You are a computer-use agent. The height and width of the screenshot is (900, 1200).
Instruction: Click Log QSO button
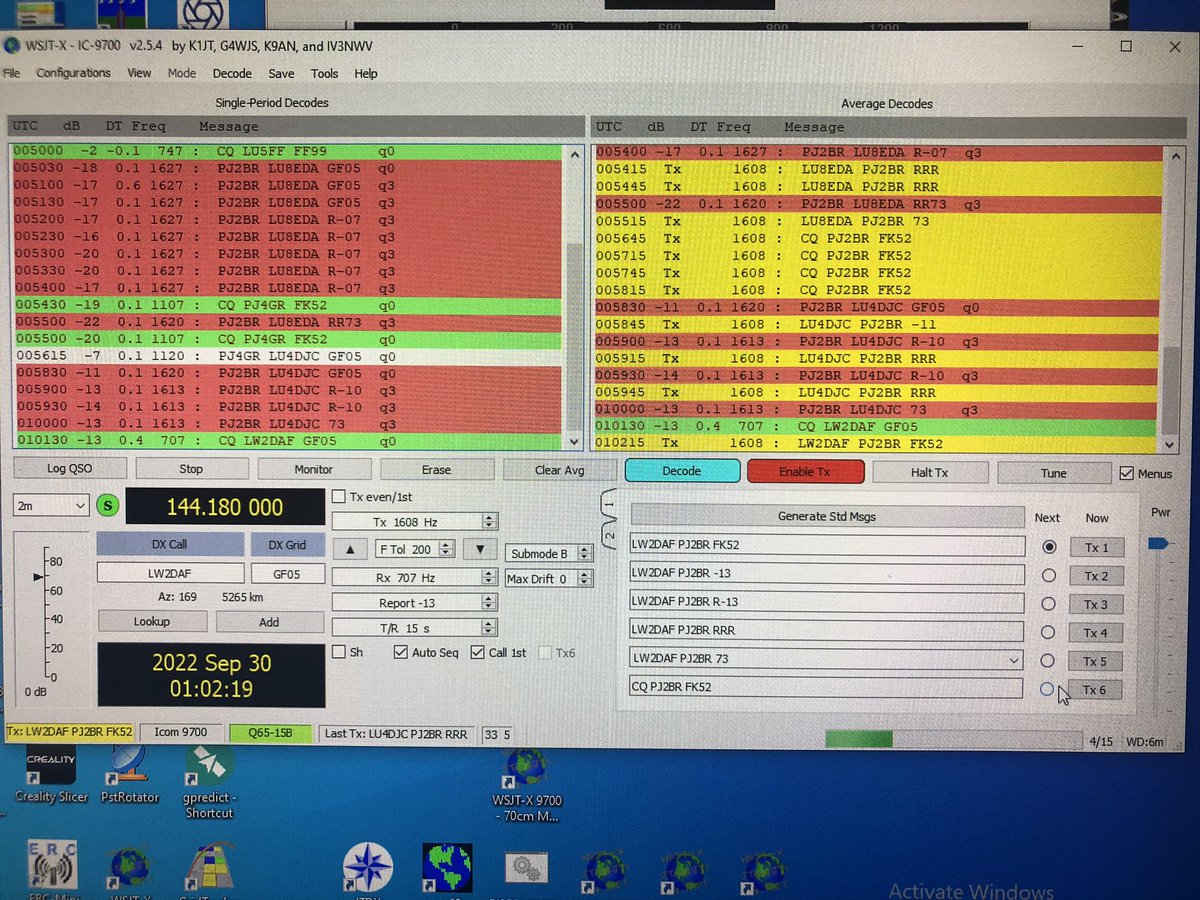click(71, 469)
